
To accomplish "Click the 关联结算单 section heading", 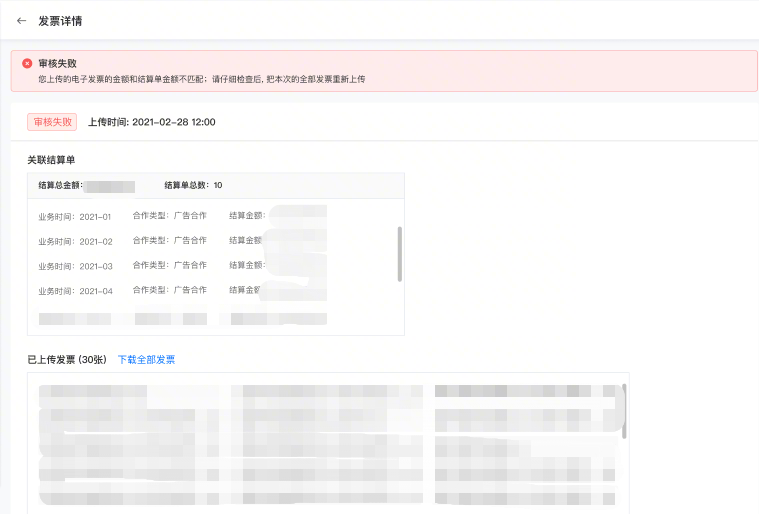I will pos(51,160).
